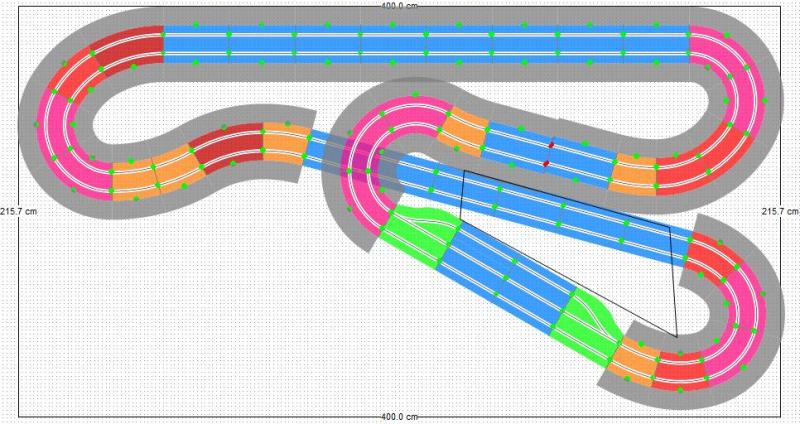
Task: Select the upper green lane-change track piece
Action: [418, 226]
